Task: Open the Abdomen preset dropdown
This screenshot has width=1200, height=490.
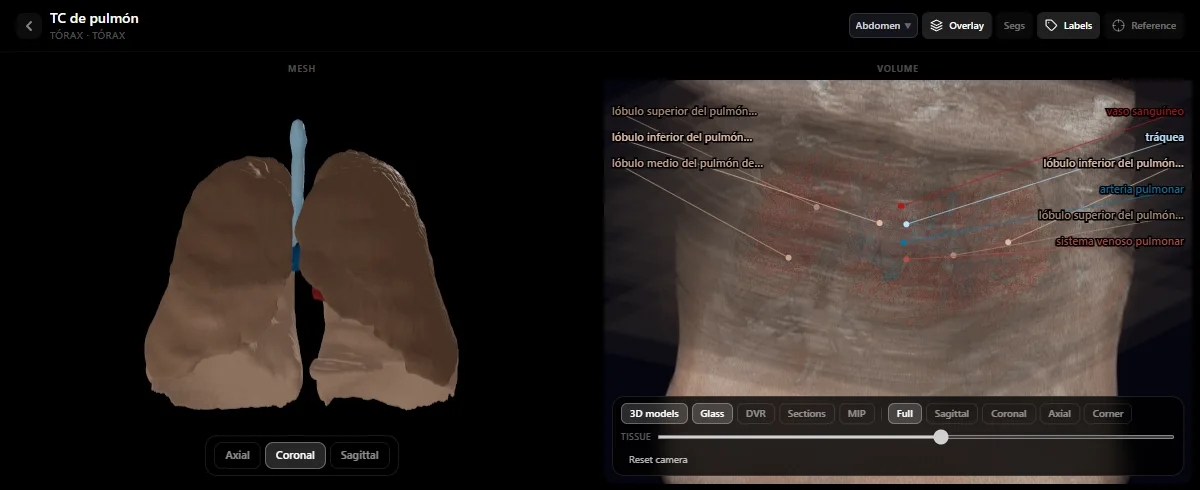Action: [x=883, y=26]
